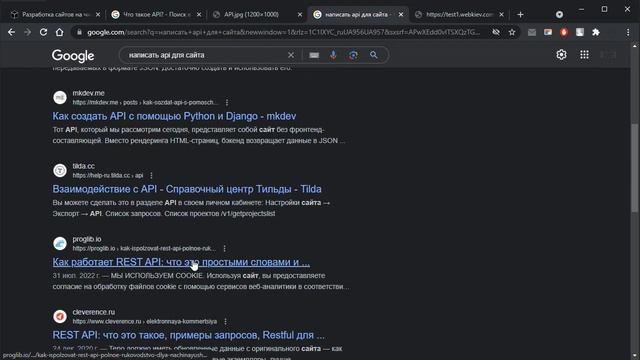Viewport: 640px width, 360px height.
Task: Open Как создать API с помощью Python link
Action: (174, 116)
